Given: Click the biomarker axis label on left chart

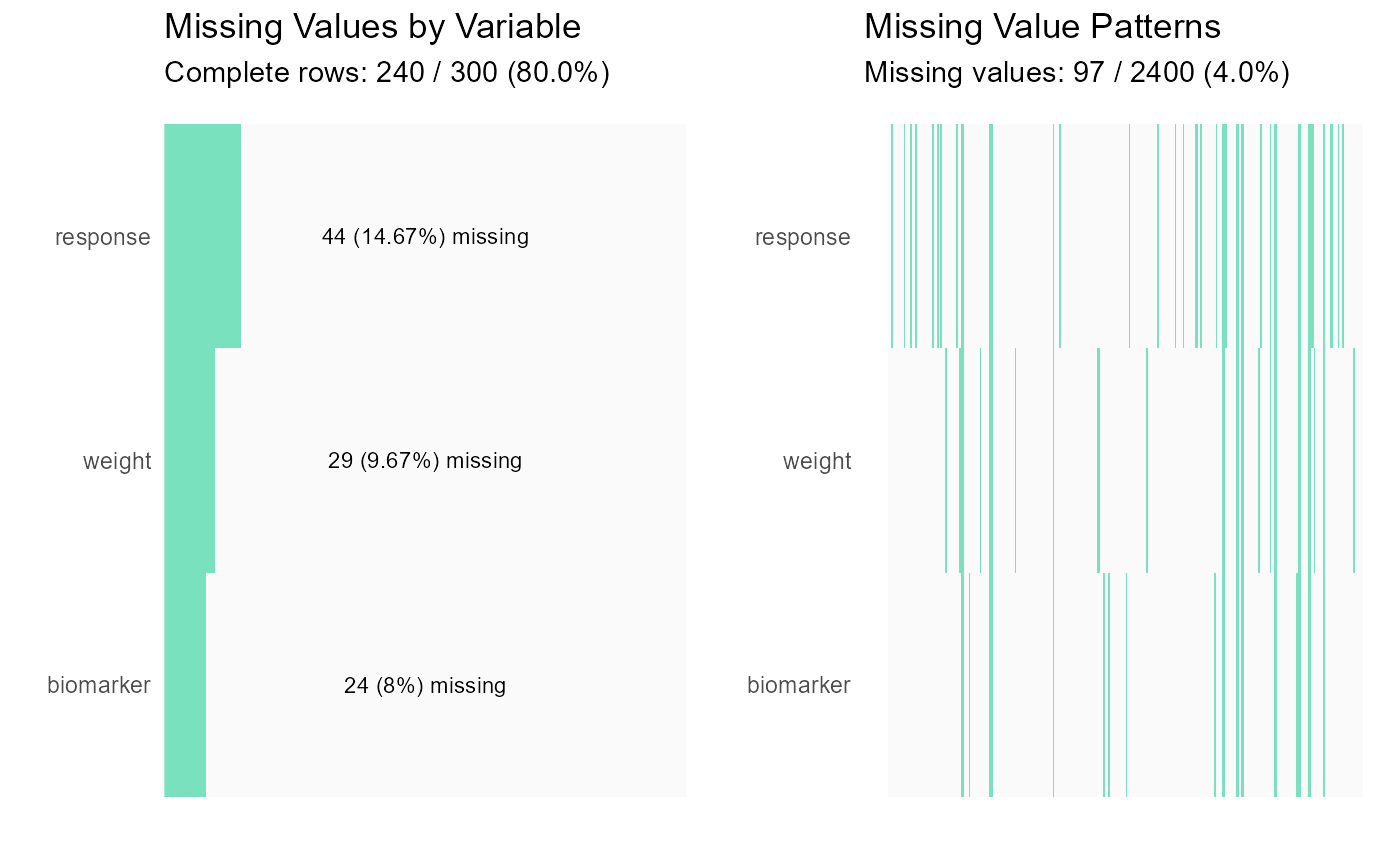Looking at the screenshot, I should [x=99, y=686].
